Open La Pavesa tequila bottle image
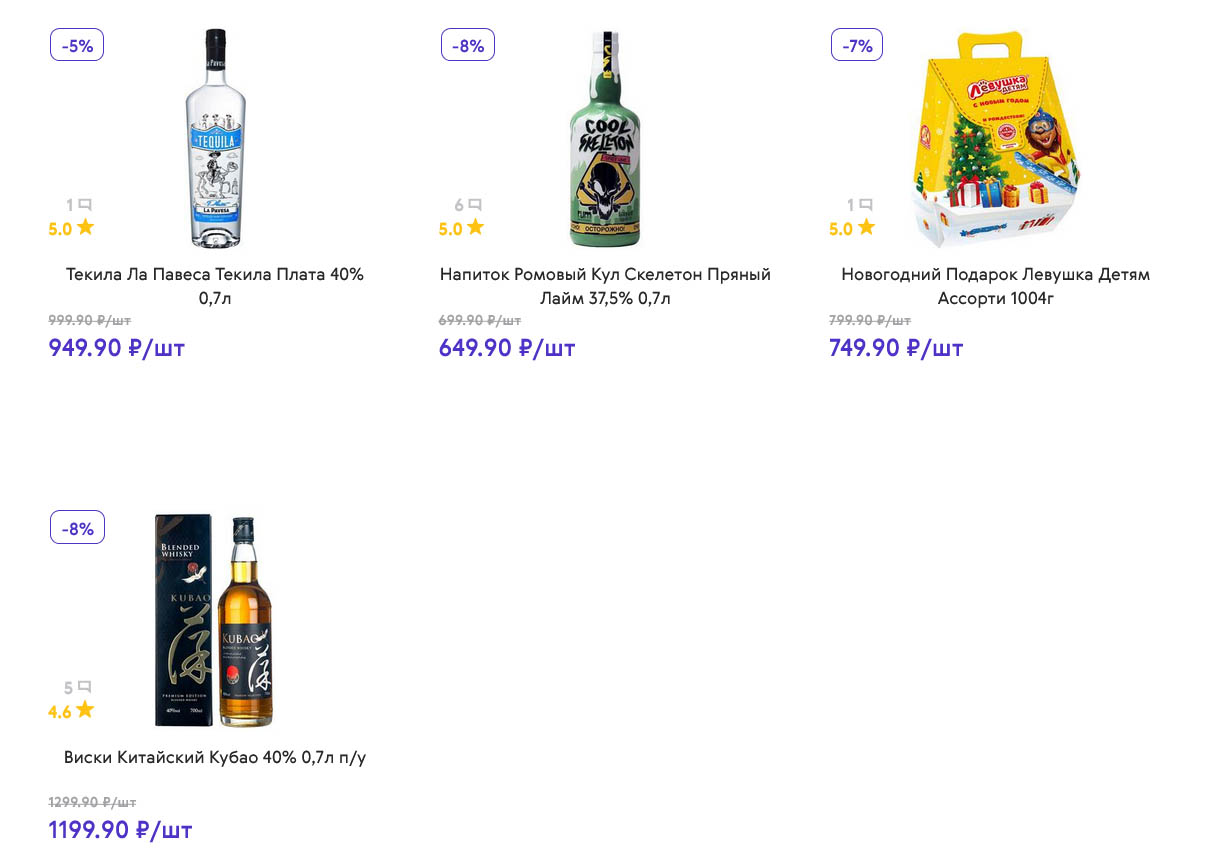Screen dimensions: 1210x866 215,138
